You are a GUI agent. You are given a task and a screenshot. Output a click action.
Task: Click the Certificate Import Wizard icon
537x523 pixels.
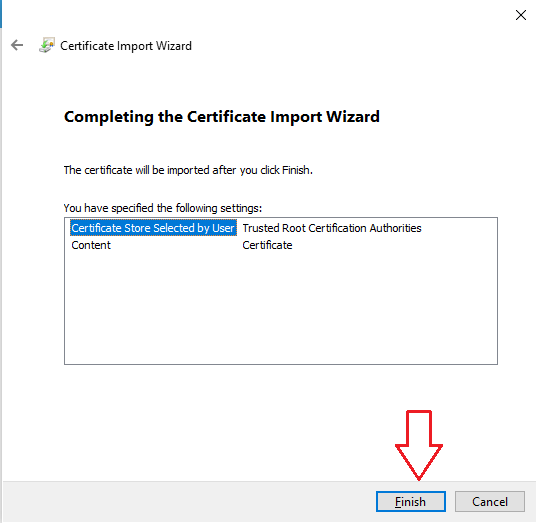click(47, 45)
